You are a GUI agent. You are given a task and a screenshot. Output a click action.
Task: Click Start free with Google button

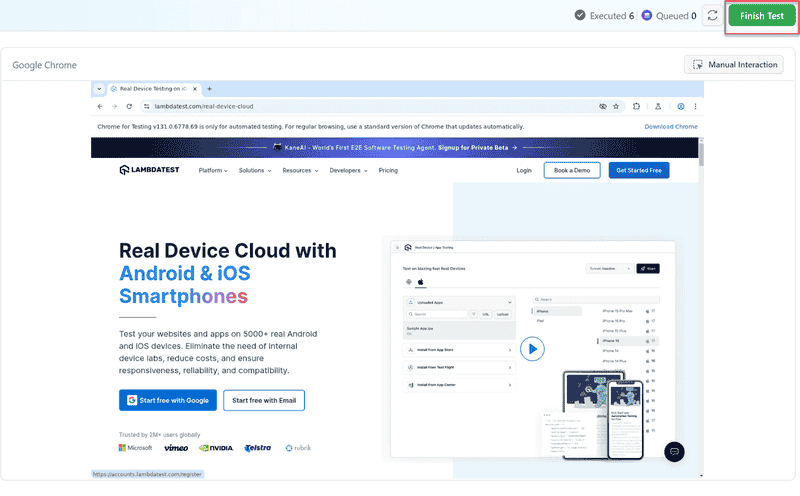pos(167,400)
